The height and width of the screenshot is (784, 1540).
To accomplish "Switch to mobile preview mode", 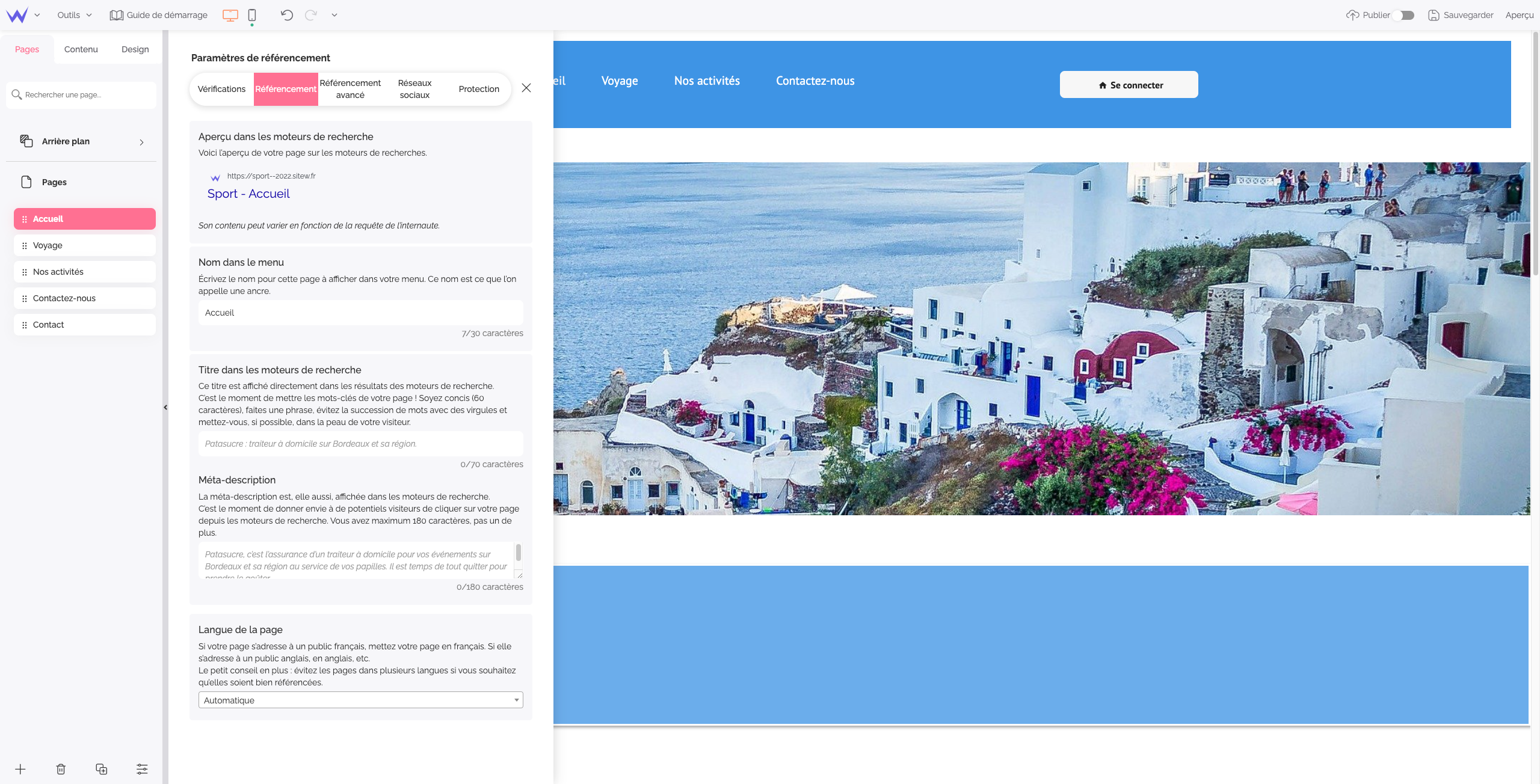I will (252, 15).
